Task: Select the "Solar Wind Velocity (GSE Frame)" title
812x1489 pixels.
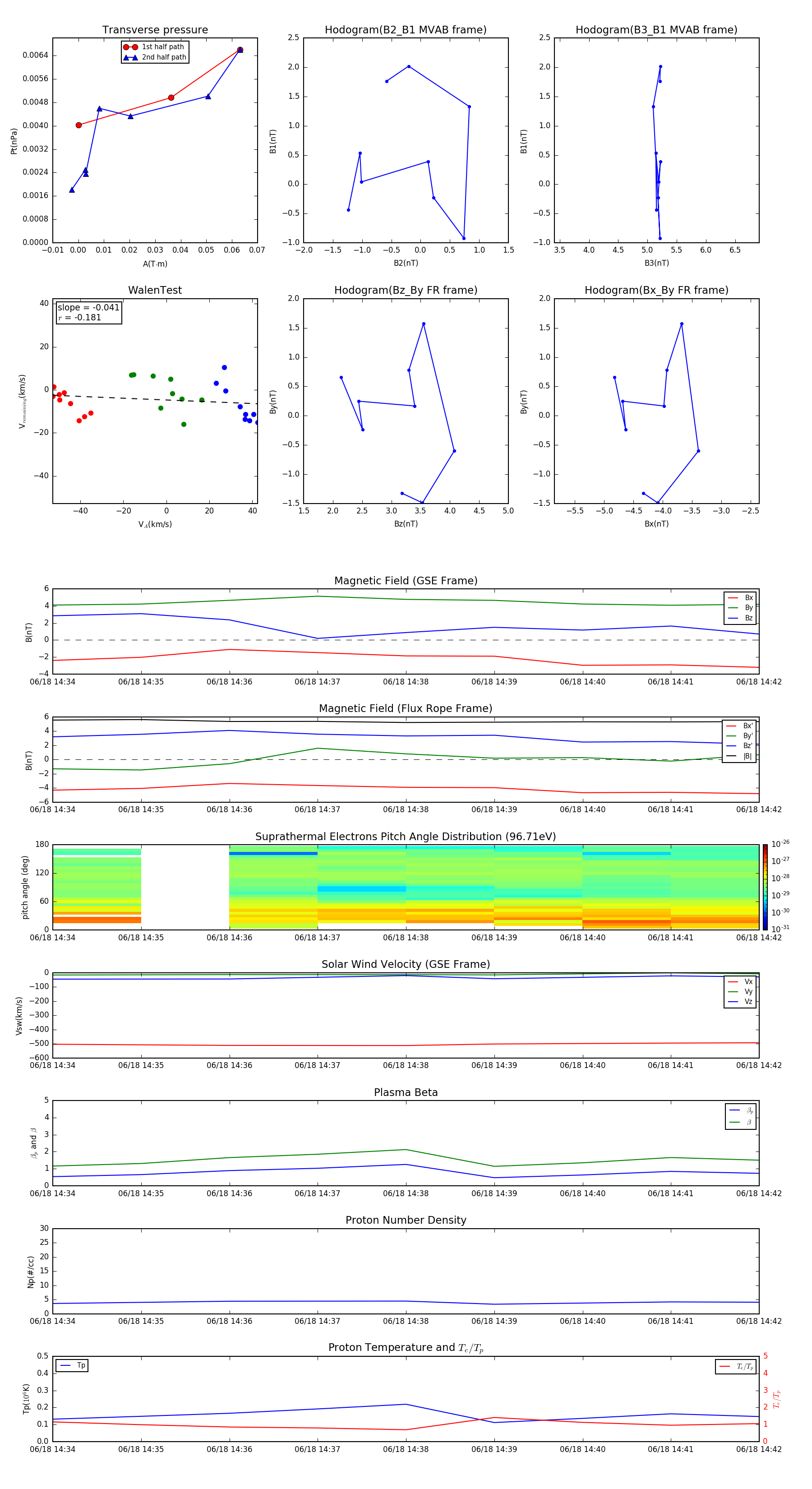Action: 406,965
